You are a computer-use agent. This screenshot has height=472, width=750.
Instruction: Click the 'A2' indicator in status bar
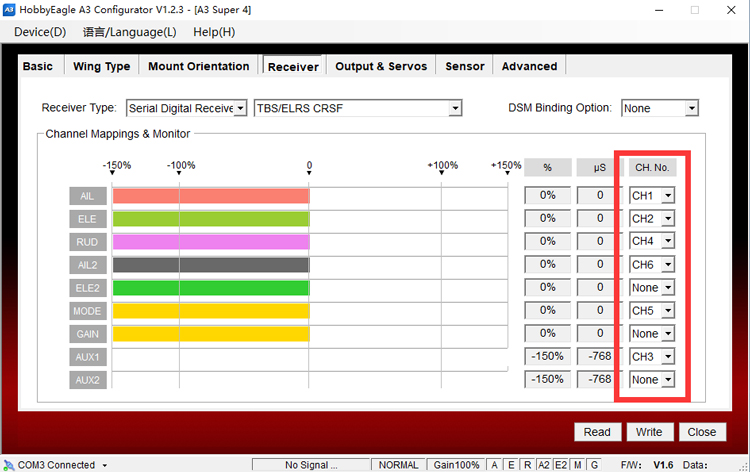coord(543,465)
